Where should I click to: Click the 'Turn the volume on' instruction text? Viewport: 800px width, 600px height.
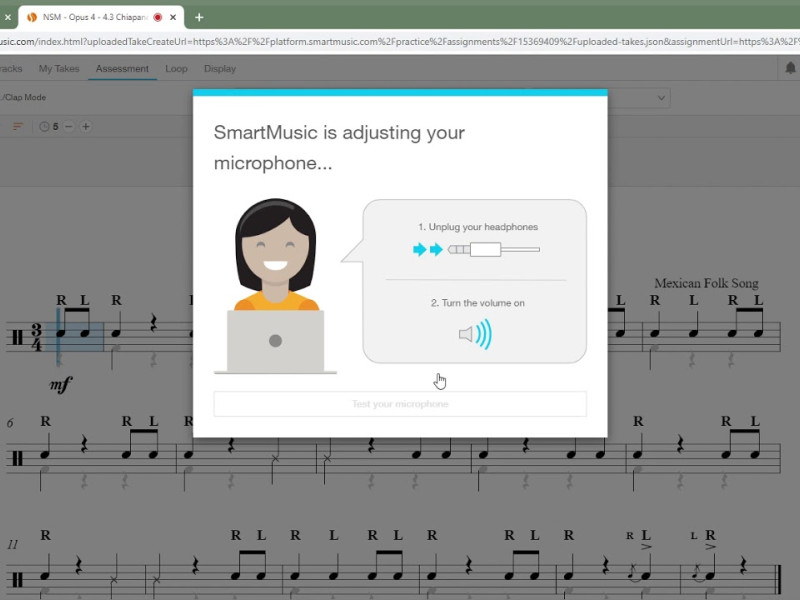pyautogui.click(x=478, y=303)
